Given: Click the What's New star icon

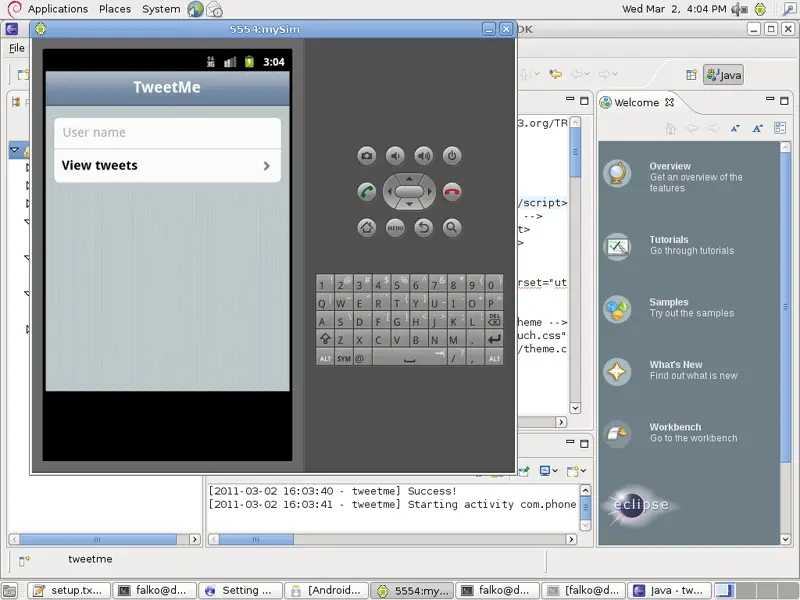Looking at the screenshot, I should point(617,371).
